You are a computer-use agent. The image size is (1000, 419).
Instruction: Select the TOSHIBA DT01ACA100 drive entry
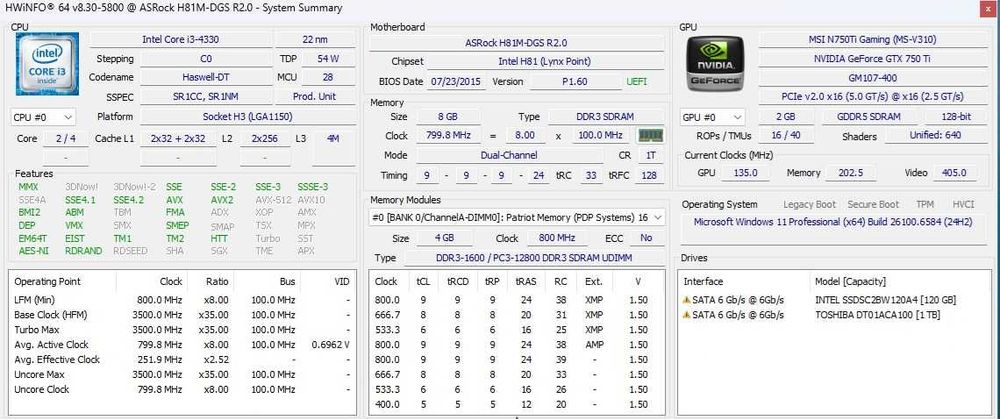[x=834, y=315]
